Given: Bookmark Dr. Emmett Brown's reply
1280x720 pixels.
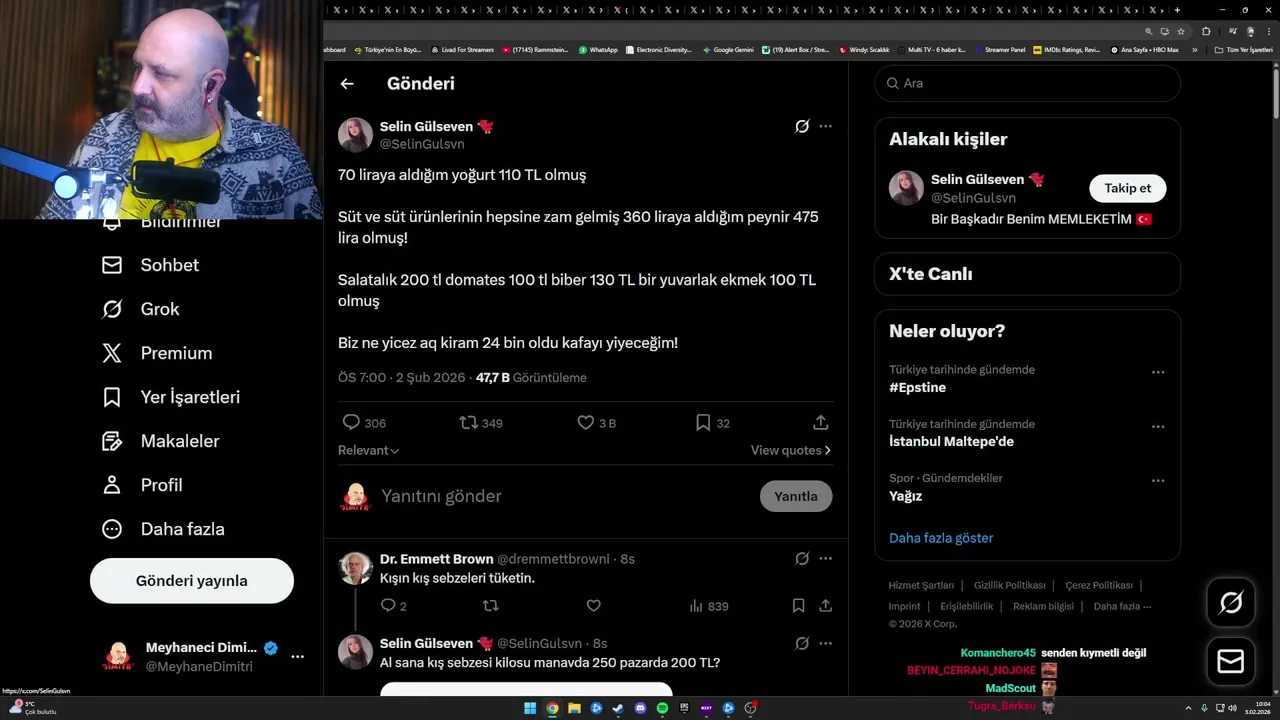Looking at the screenshot, I should (x=798, y=606).
